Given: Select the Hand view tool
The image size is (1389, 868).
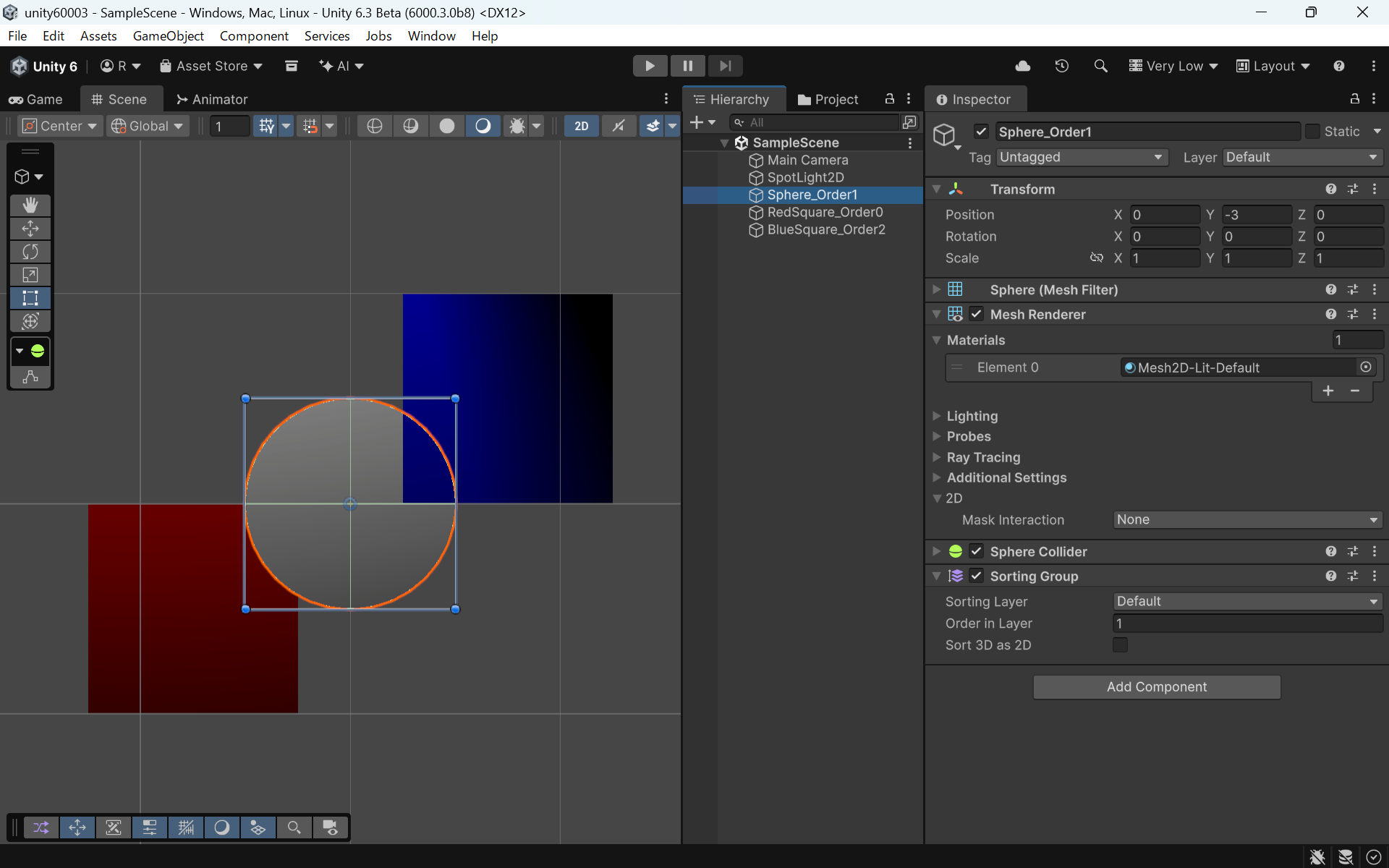Looking at the screenshot, I should pyautogui.click(x=30, y=205).
